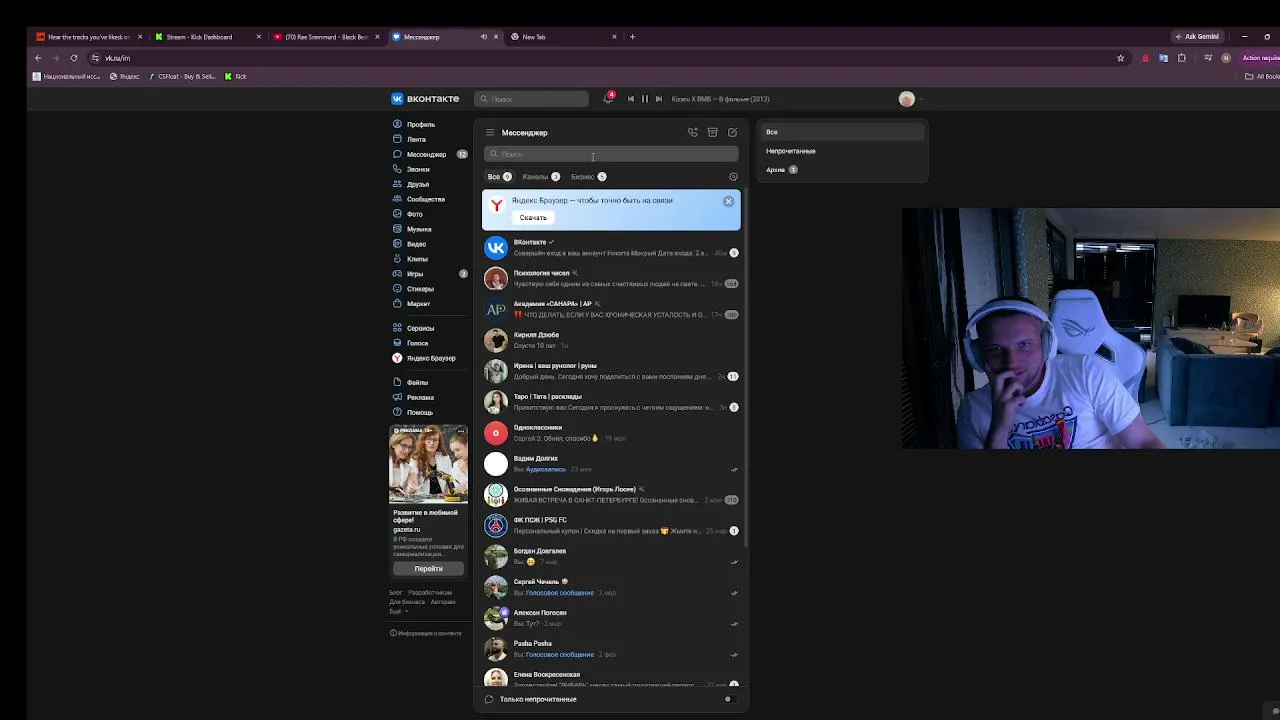This screenshot has width=1280, height=720.
Task: Open archive icon in messenger header
Action: point(712,132)
